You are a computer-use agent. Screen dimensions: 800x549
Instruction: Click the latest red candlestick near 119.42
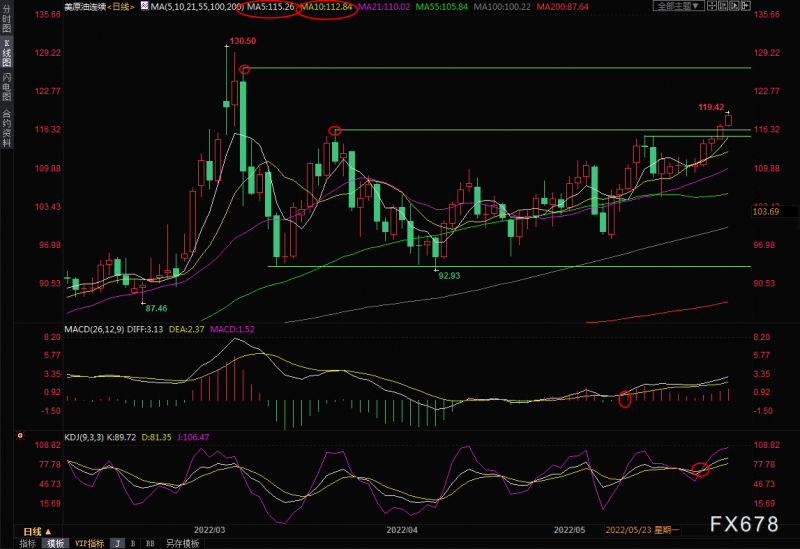728,120
